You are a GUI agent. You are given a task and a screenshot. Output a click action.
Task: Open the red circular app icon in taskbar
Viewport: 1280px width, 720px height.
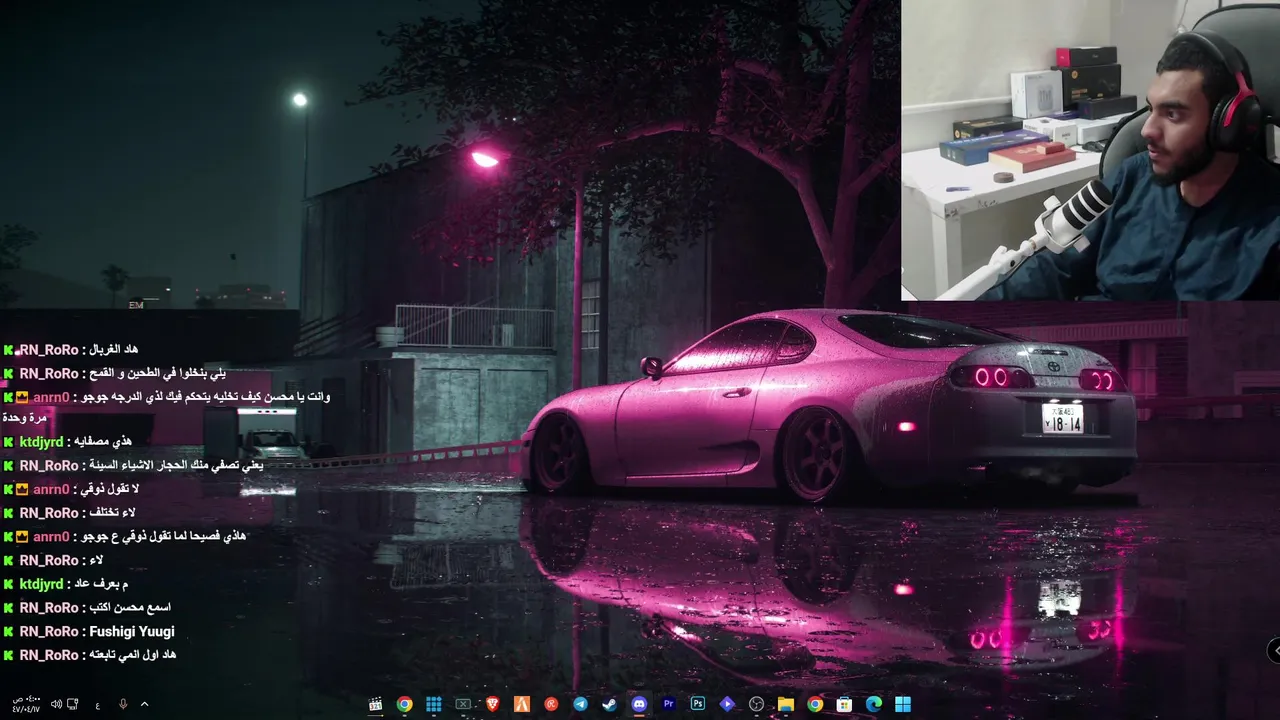pos(551,704)
